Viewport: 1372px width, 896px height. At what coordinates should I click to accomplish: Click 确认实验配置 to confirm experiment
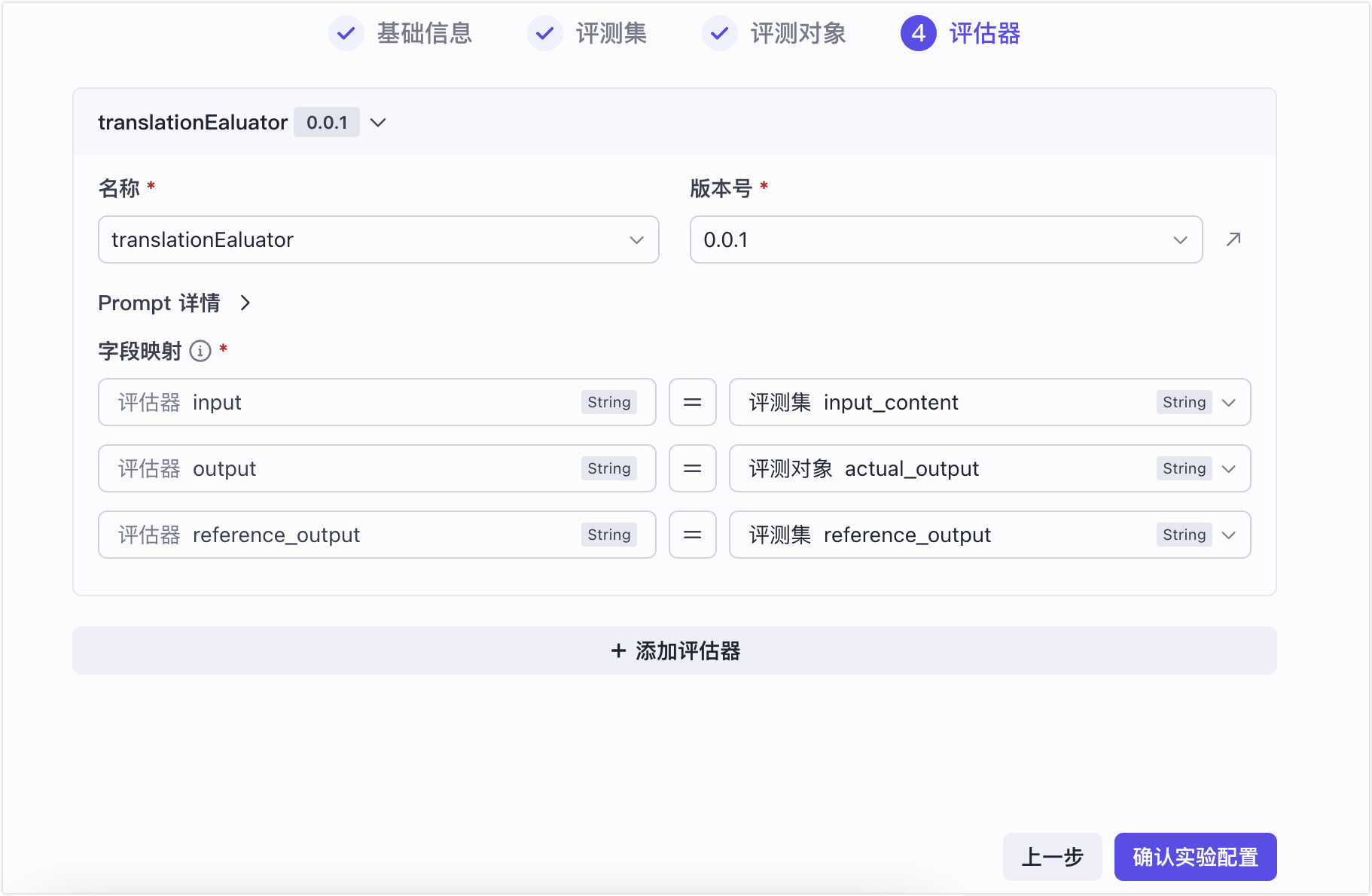point(1195,857)
